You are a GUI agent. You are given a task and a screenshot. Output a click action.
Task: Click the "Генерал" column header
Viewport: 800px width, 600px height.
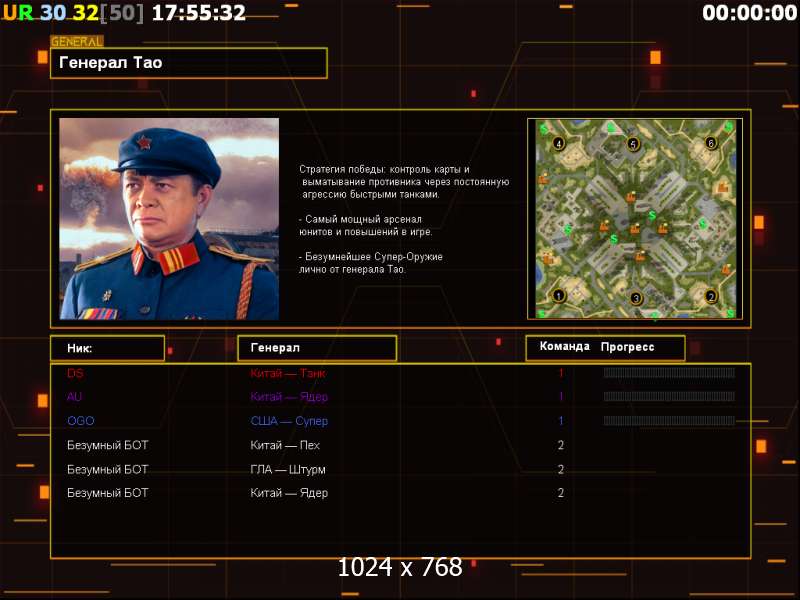[317, 348]
